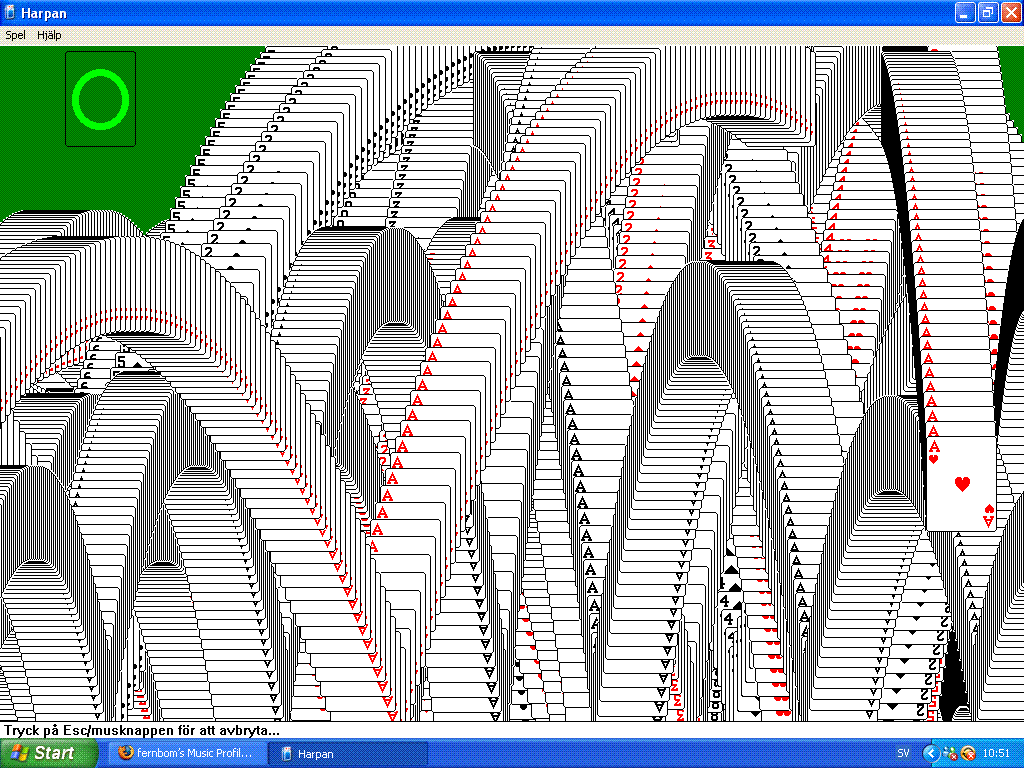The image size is (1024, 768).
Task: Click the status bar cancel hint text
Action: coord(141,730)
